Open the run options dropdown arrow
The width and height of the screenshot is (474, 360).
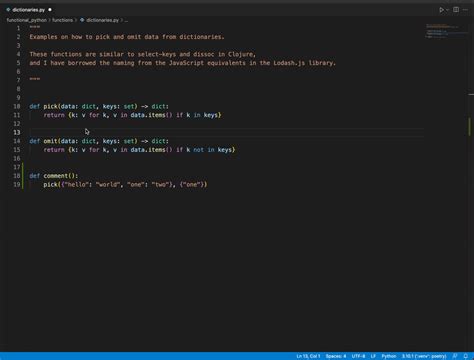(447, 10)
